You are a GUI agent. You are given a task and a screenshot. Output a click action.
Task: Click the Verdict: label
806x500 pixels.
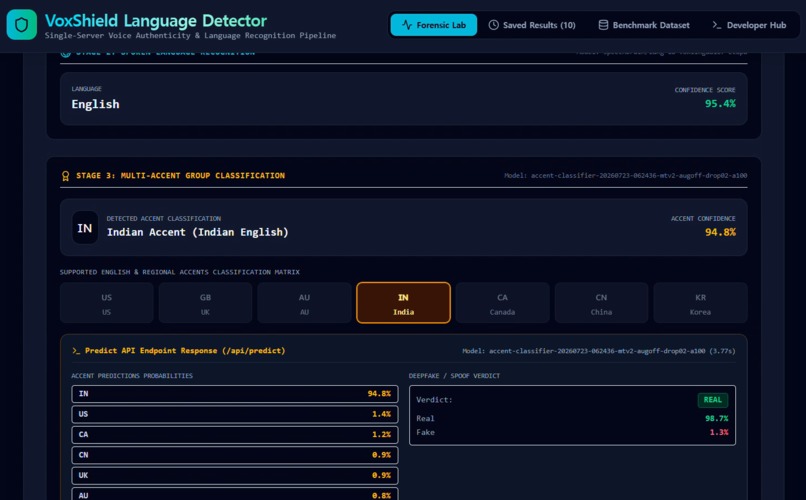[434, 400]
